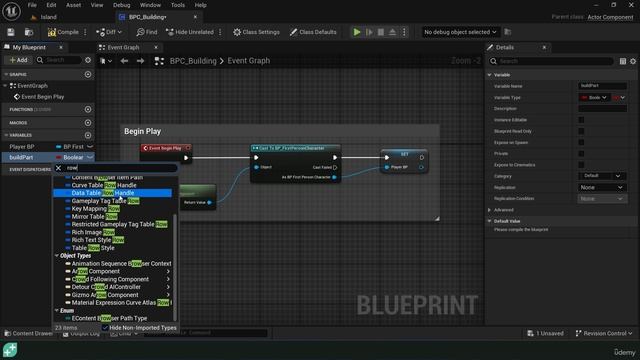Add a new graph with plus icon
Image resolution: width=640 pixels, height=360 pixels.
(x=88, y=74)
